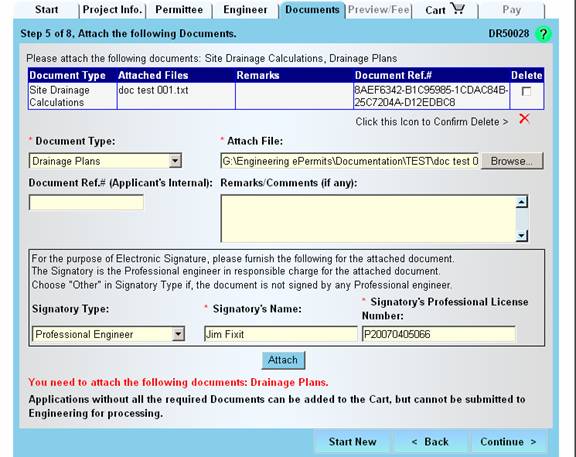Image resolution: width=576 pixels, height=457 pixels.
Task: Focus the Document Ref.# applicant's internal field
Action: tap(86, 203)
